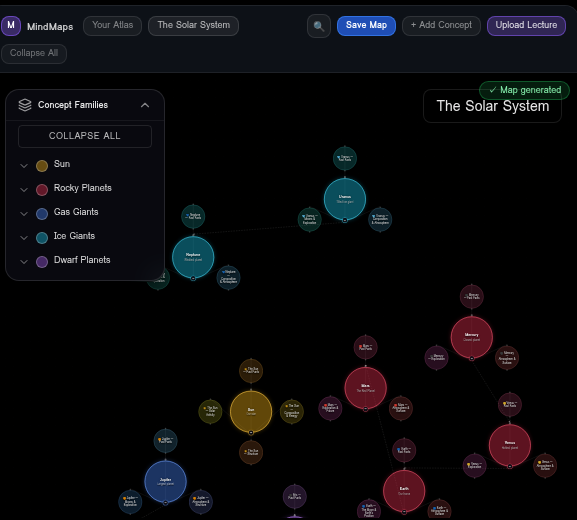Image resolution: width=577 pixels, height=520 pixels.
Task: Click the purple MindMaps logo icon
Action: click(11, 26)
